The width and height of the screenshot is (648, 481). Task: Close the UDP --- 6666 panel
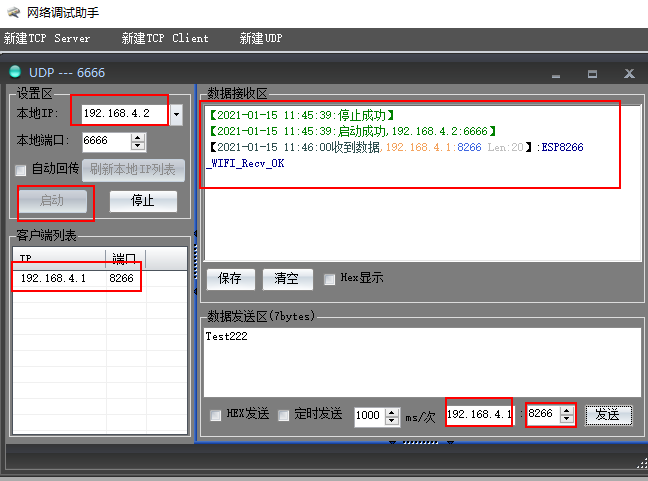click(x=629, y=74)
